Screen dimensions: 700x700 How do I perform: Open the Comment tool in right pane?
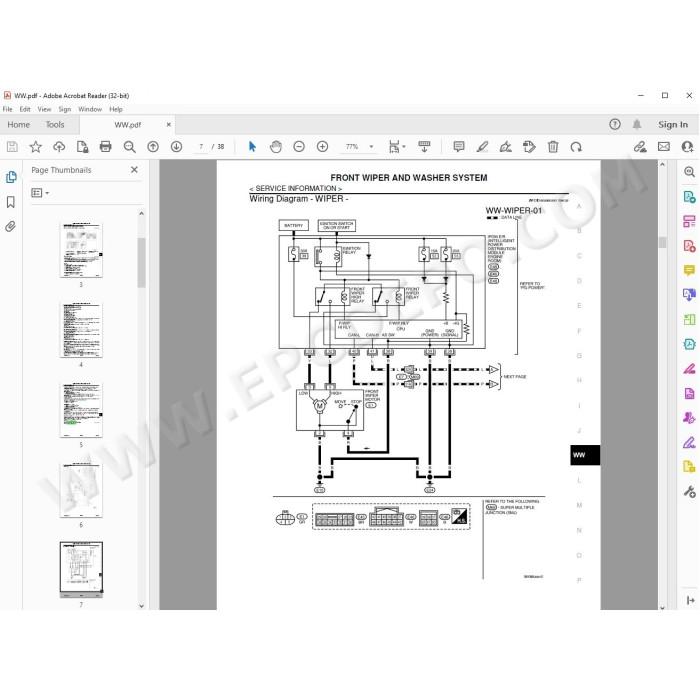(689, 271)
